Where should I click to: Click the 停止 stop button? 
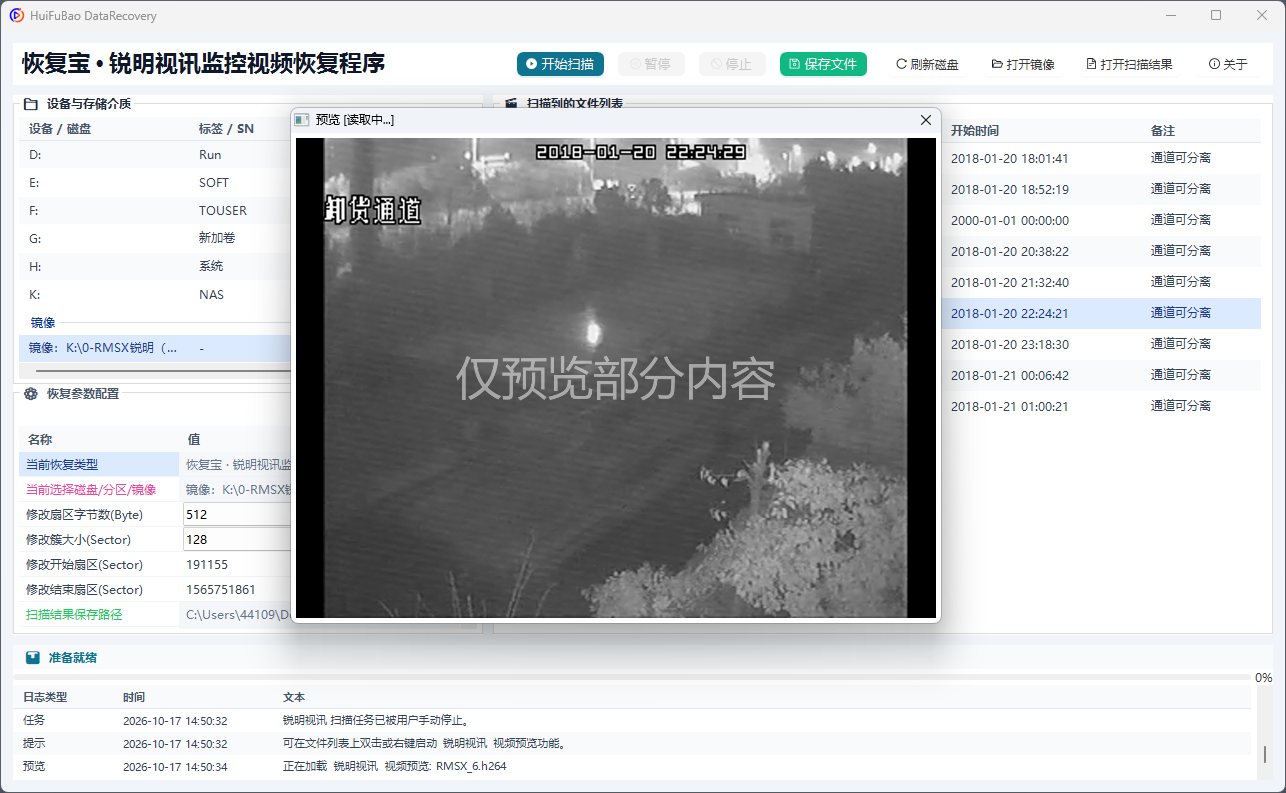coord(732,64)
